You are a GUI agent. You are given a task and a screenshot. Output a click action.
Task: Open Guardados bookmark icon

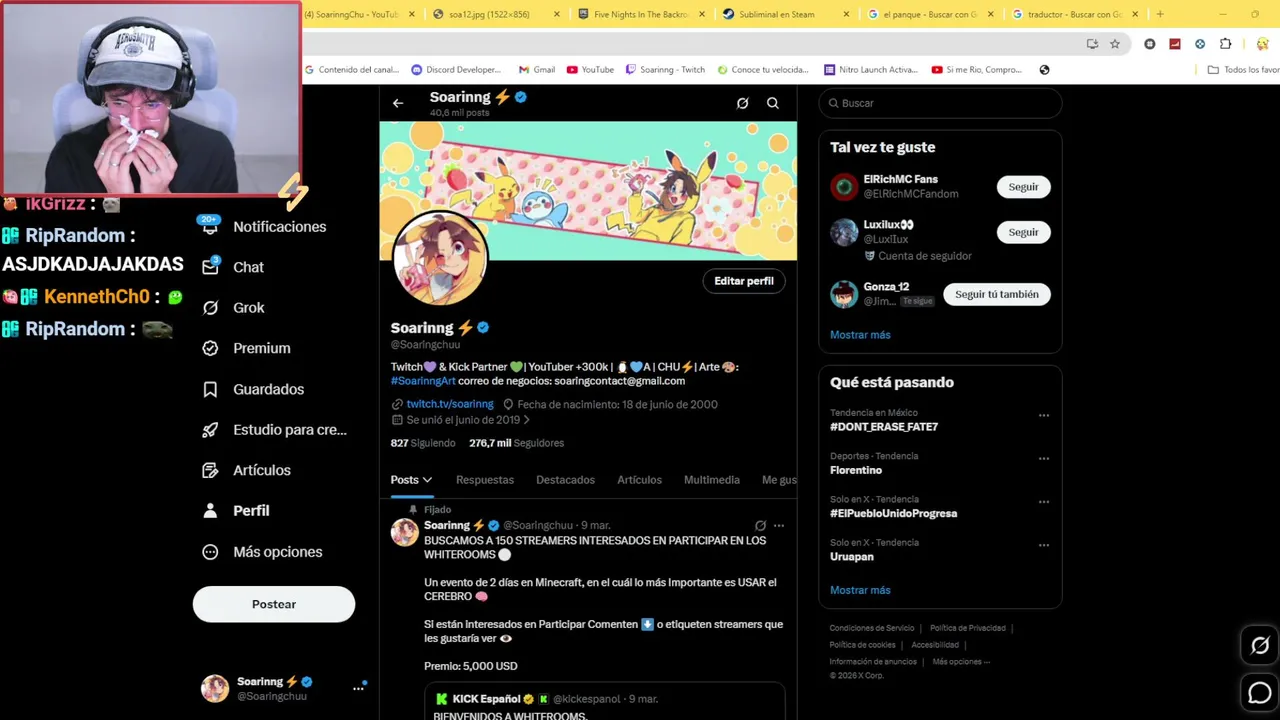tap(210, 389)
